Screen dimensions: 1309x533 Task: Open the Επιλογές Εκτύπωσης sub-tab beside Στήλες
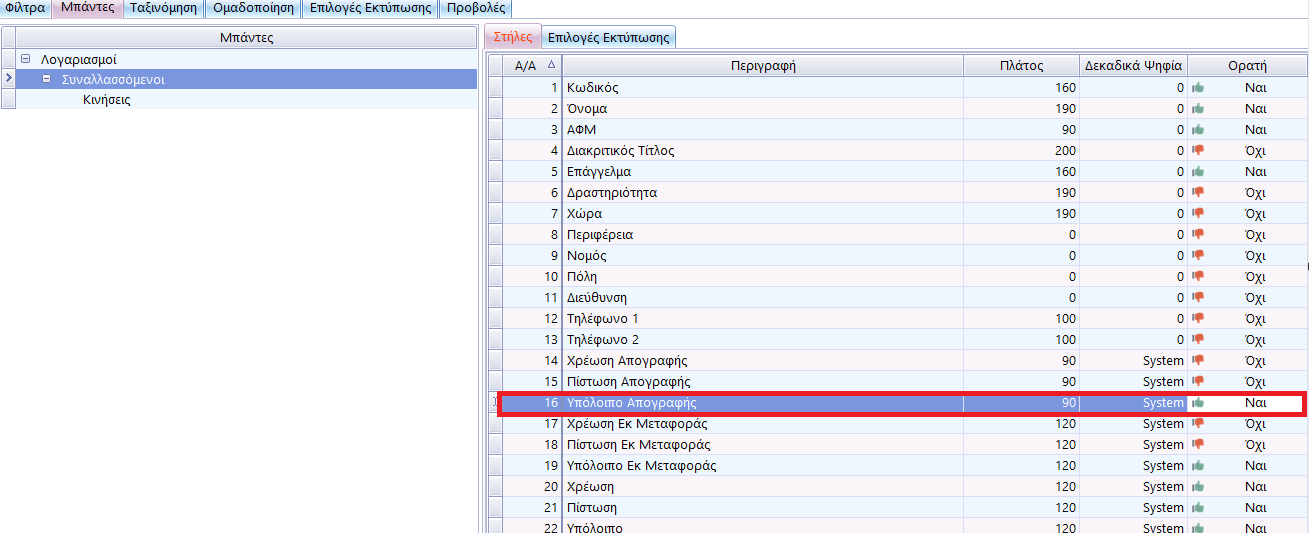[x=608, y=38]
